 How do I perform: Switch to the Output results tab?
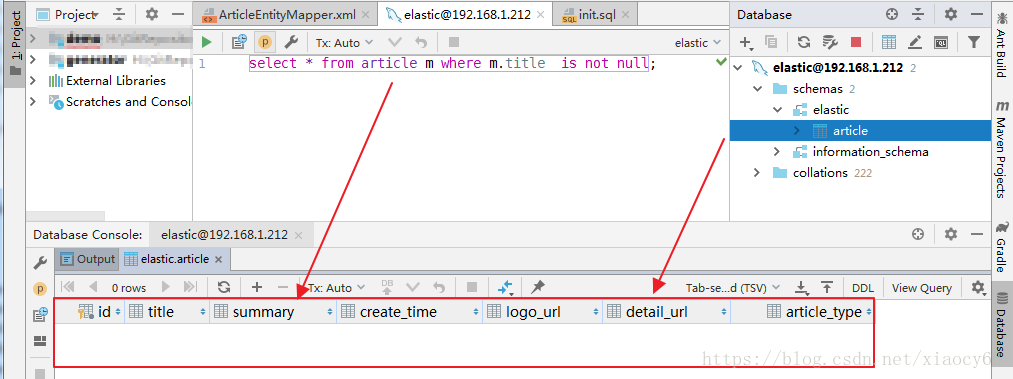click(x=87, y=259)
